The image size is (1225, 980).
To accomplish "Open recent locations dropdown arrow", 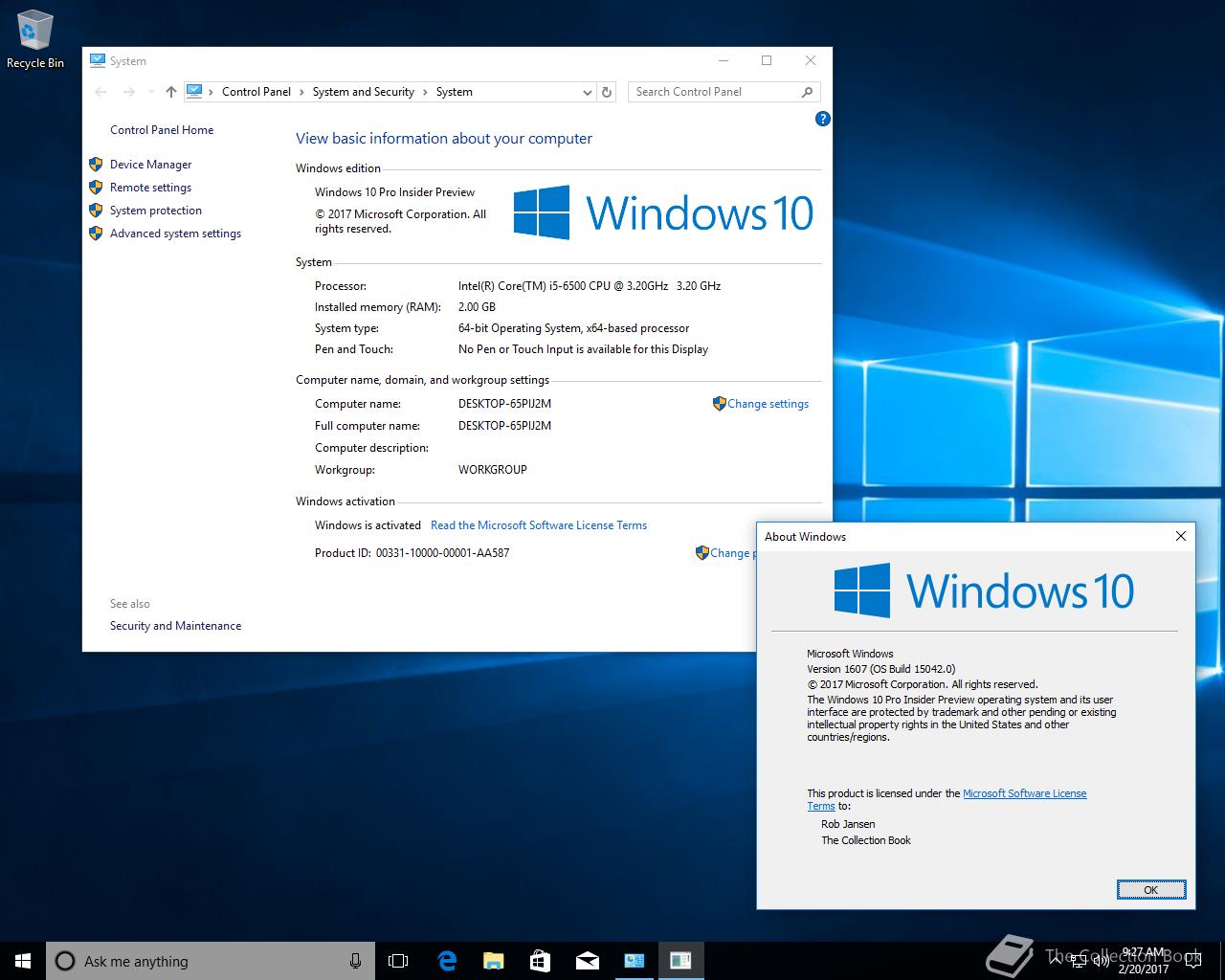I will click(x=151, y=92).
